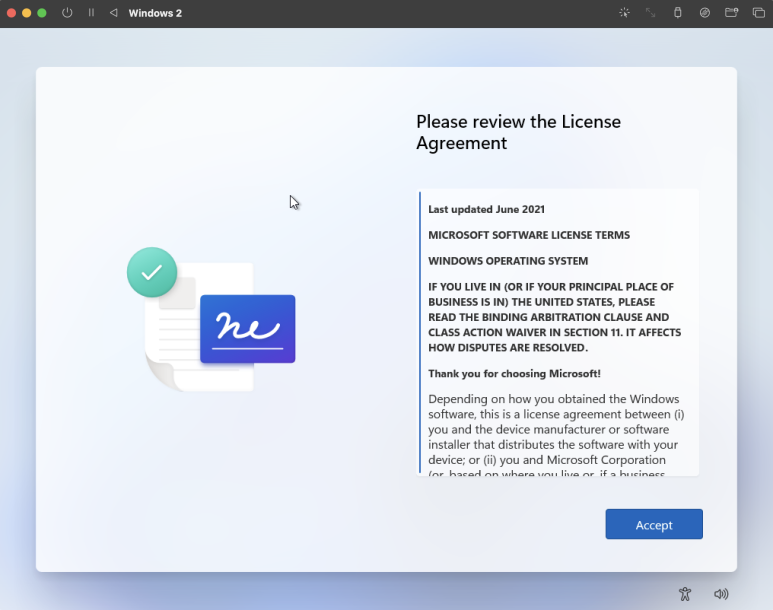Click 'WINDOWS OPERATING SYSTEM' heading text
This screenshot has width=773, height=610.
508,260
